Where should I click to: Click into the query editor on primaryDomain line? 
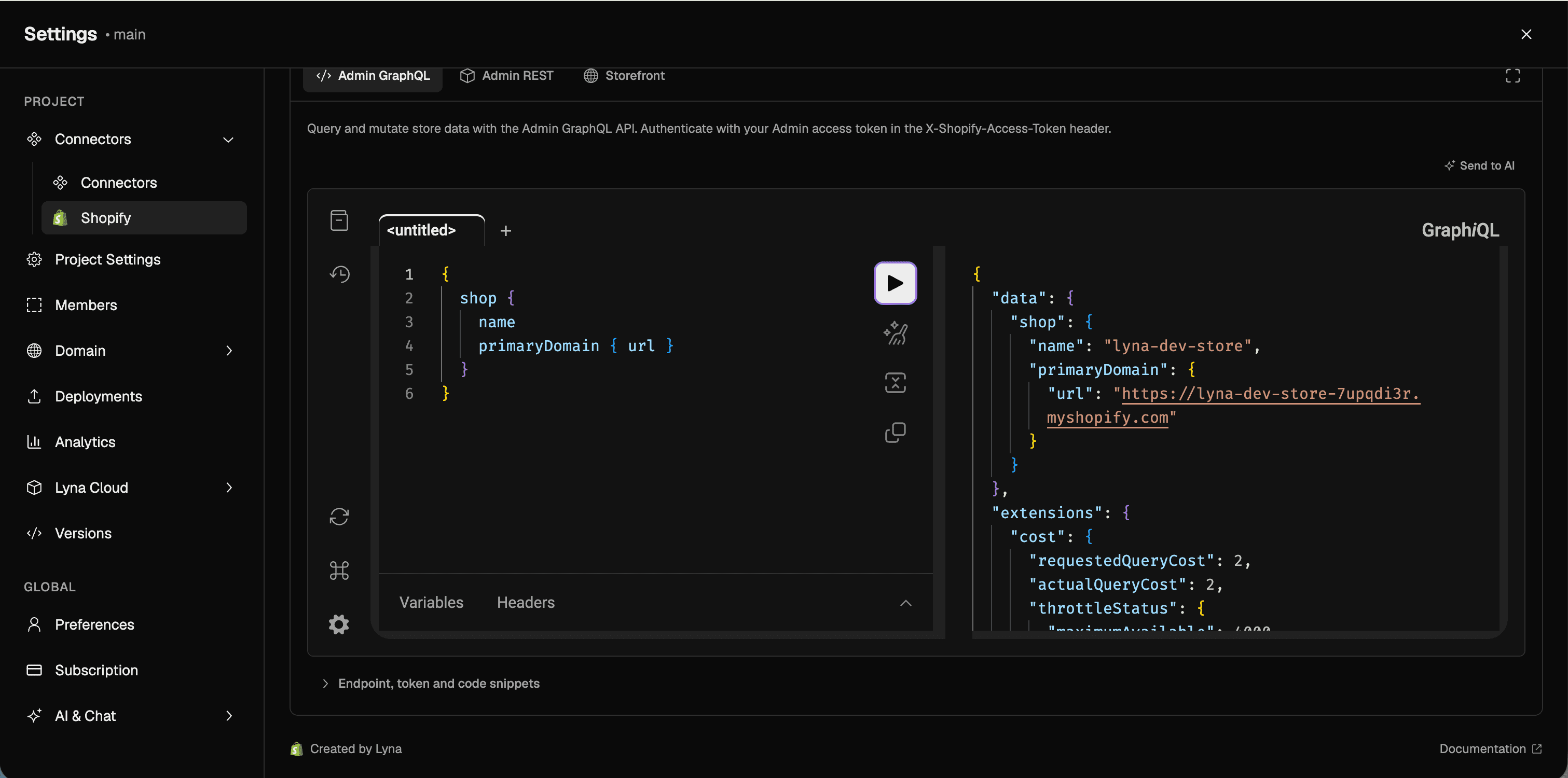point(576,345)
